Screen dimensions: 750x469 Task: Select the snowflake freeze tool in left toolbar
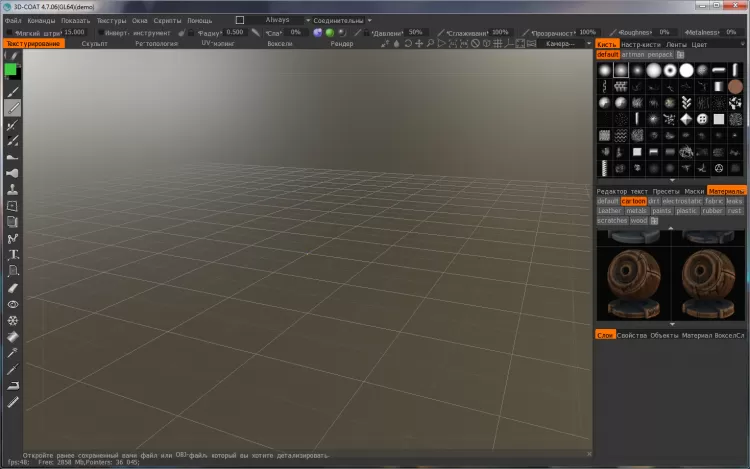[x=13, y=320]
